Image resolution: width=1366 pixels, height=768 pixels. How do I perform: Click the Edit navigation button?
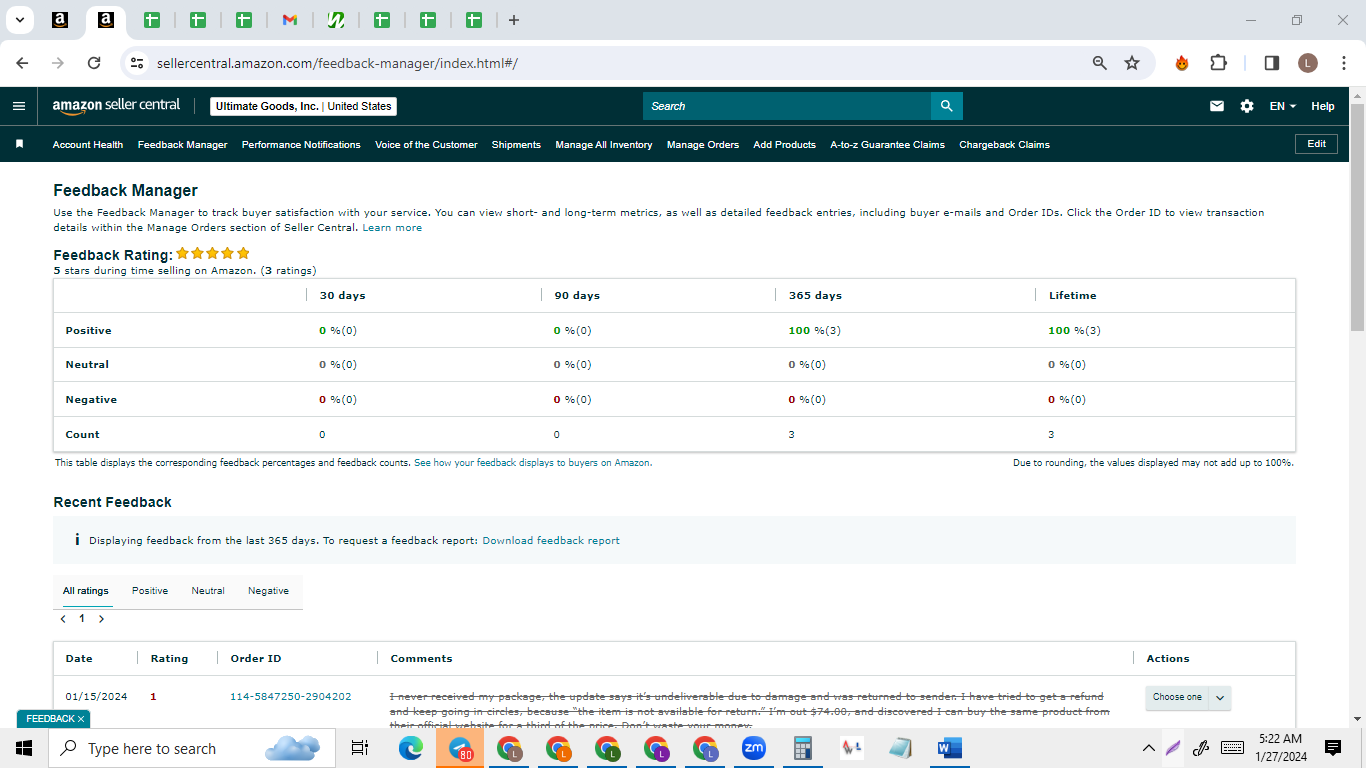tap(1316, 144)
